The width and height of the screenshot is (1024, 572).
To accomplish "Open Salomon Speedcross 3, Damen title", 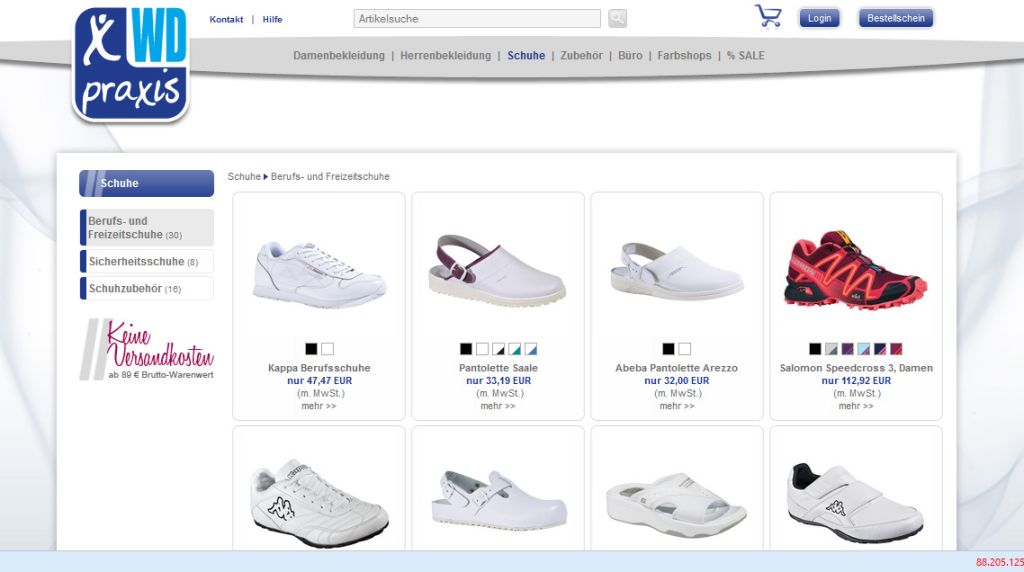I will (856, 368).
